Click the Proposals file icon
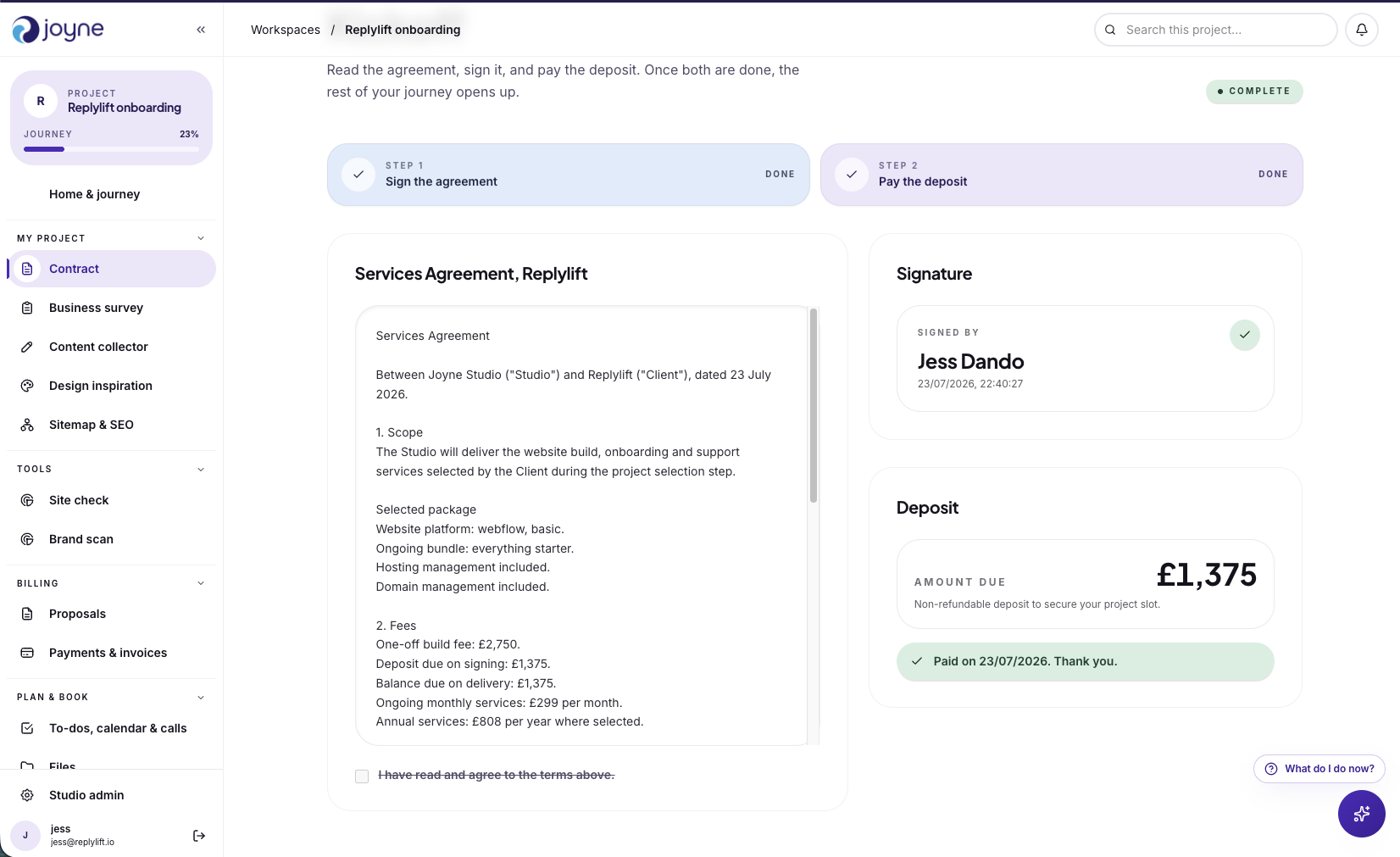Image resolution: width=1400 pixels, height=857 pixels. point(27,614)
